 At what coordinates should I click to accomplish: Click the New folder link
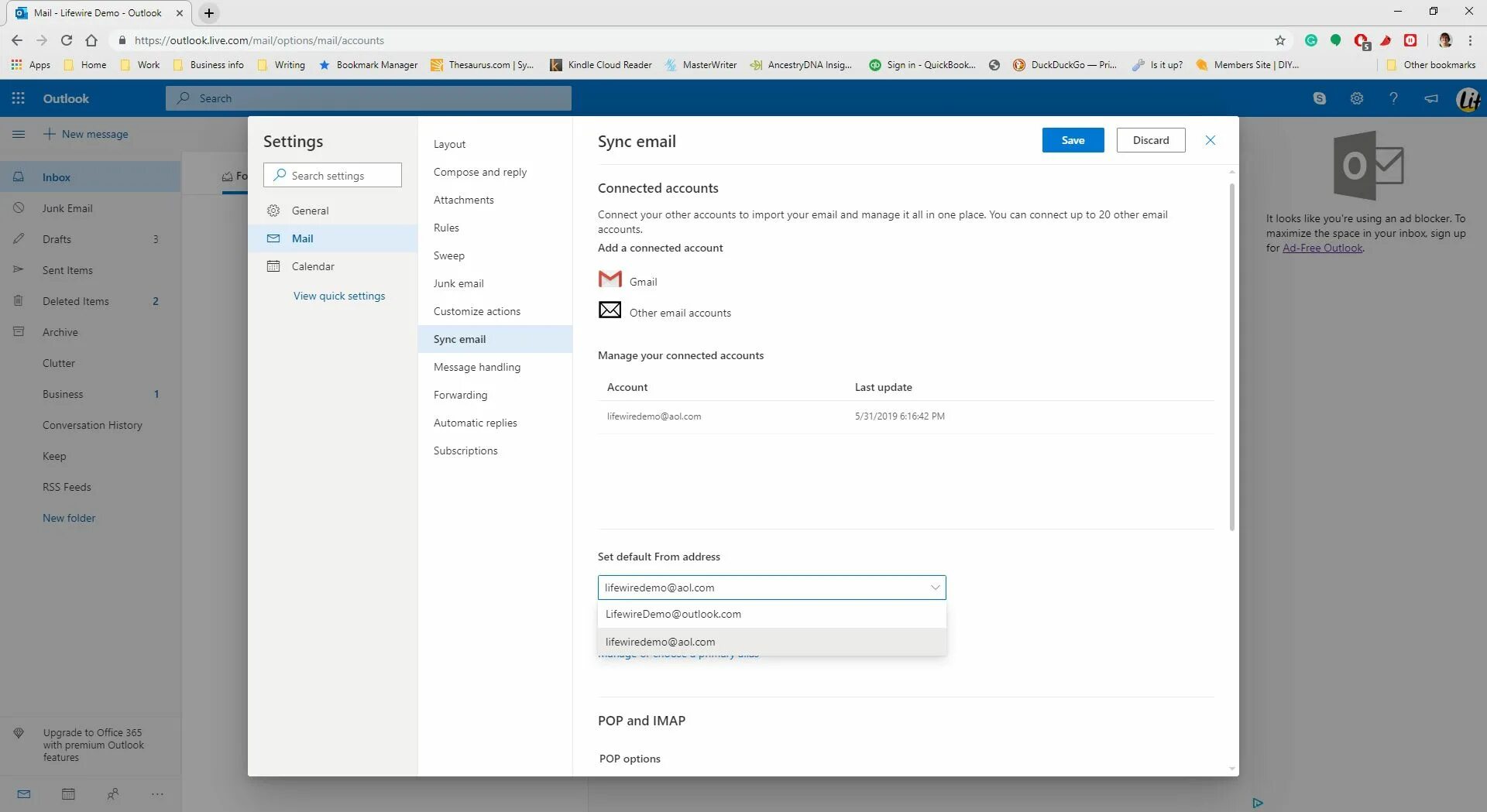69,518
